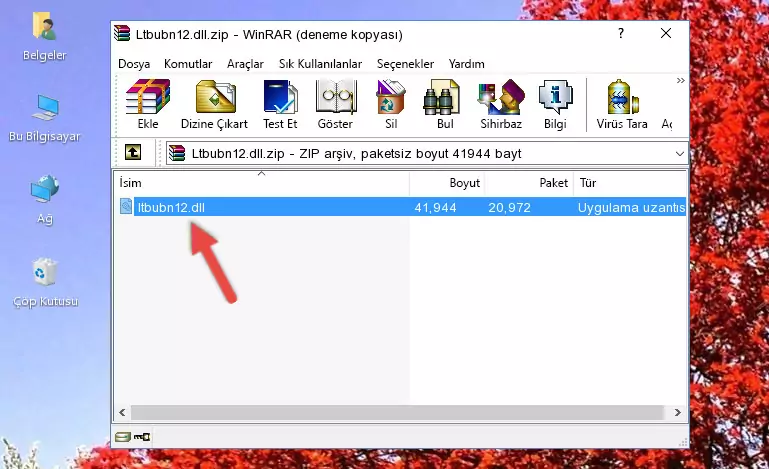The image size is (769, 469).
Task: Click the Uygulama uzantısı type cell
Action: point(631,208)
